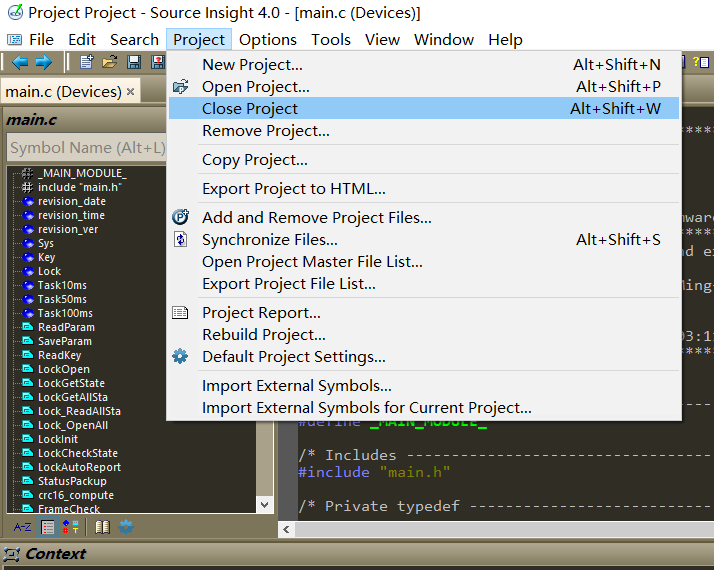The width and height of the screenshot is (714, 570).
Task: Jump to LockGetState function symbol
Action: [x=71, y=383]
